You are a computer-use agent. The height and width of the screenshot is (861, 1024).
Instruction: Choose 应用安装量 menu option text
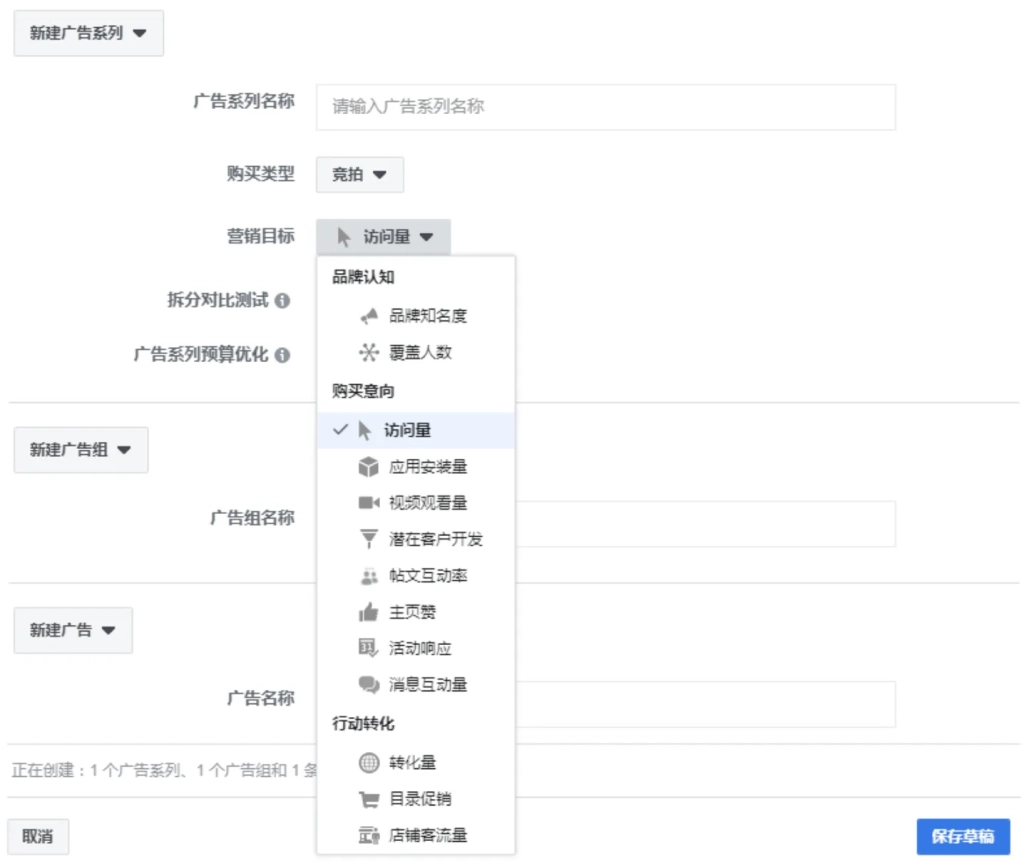click(x=428, y=466)
